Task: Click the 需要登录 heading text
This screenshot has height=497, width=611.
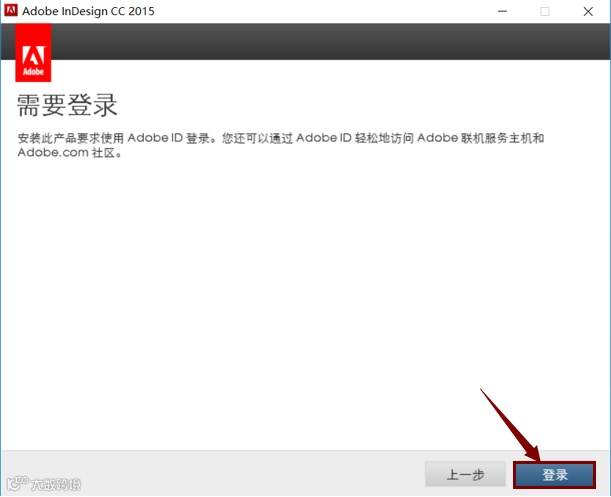Action: [x=67, y=105]
